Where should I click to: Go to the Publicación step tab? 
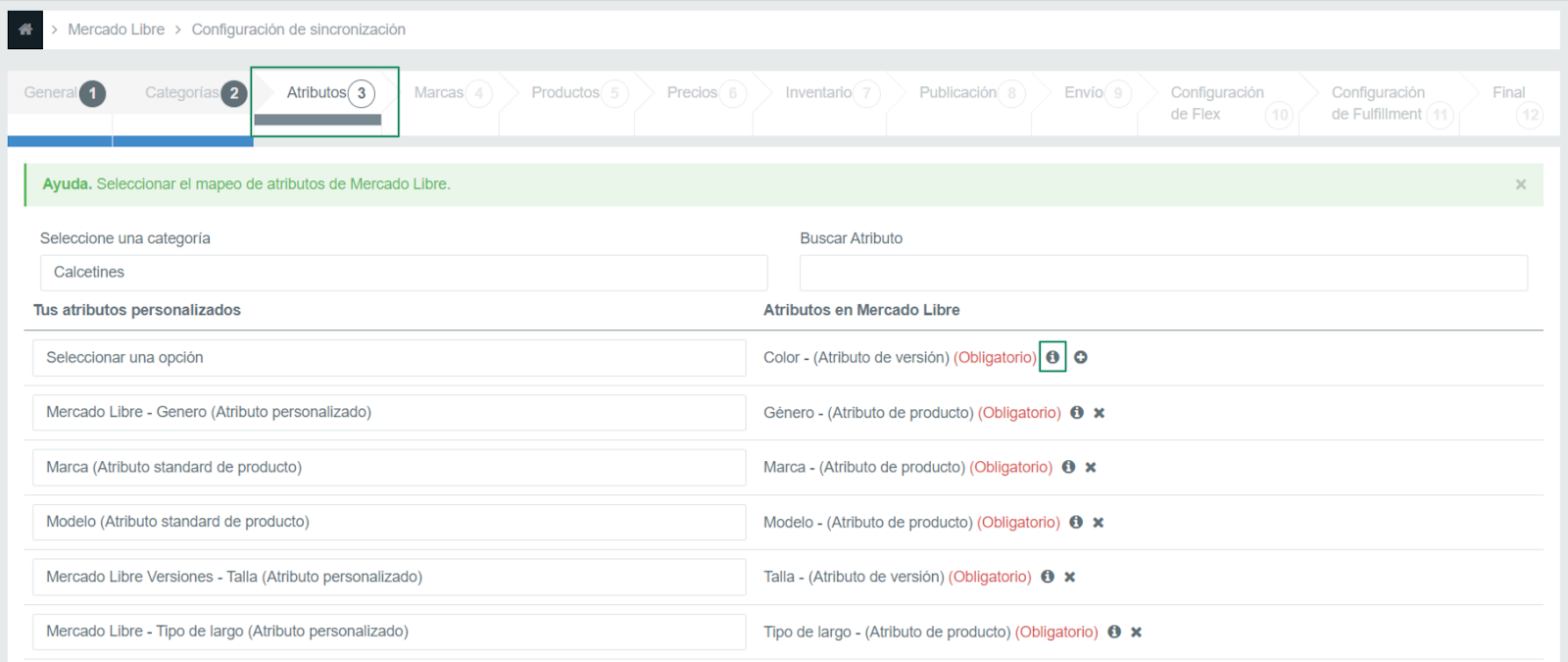(x=972, y=93)
